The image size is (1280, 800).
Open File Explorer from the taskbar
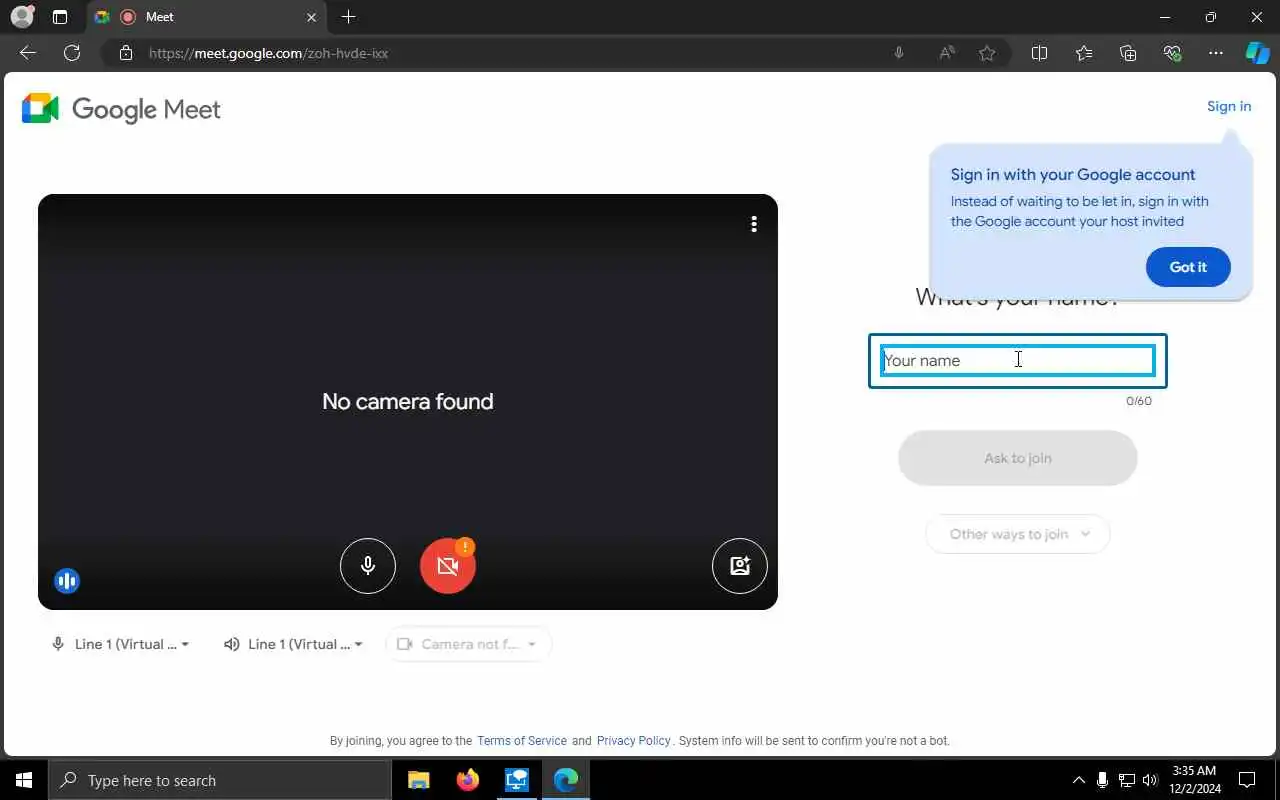(x=419, y=780)
